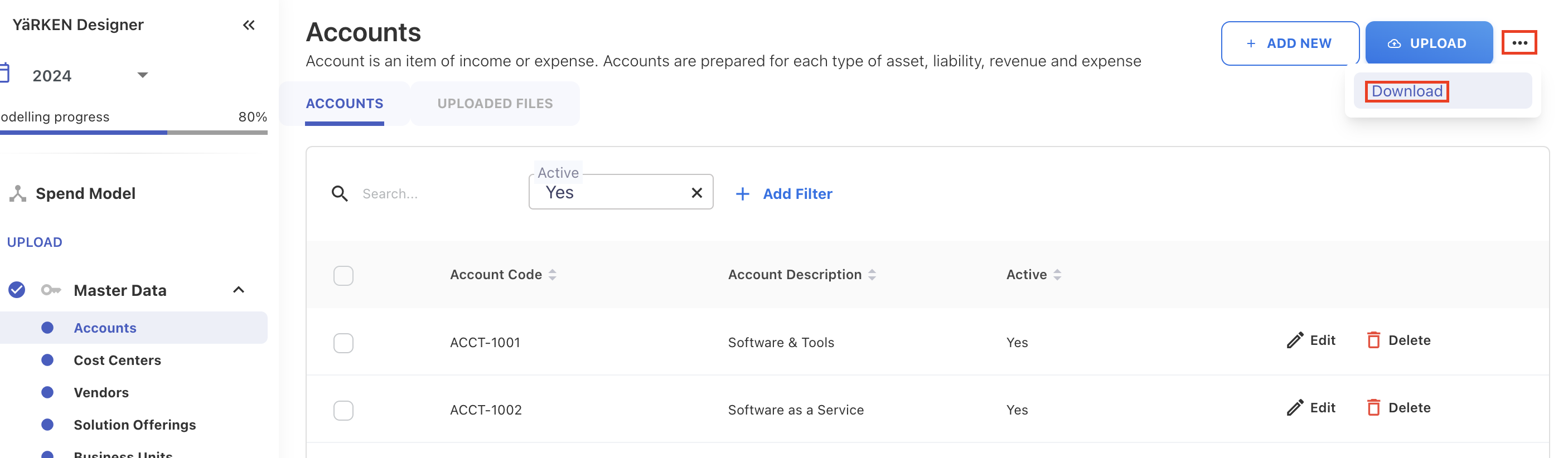Screen dimensions: 1568x458
Task: Check the ACCT-1001 row checkbox
Action: (343, 343)
